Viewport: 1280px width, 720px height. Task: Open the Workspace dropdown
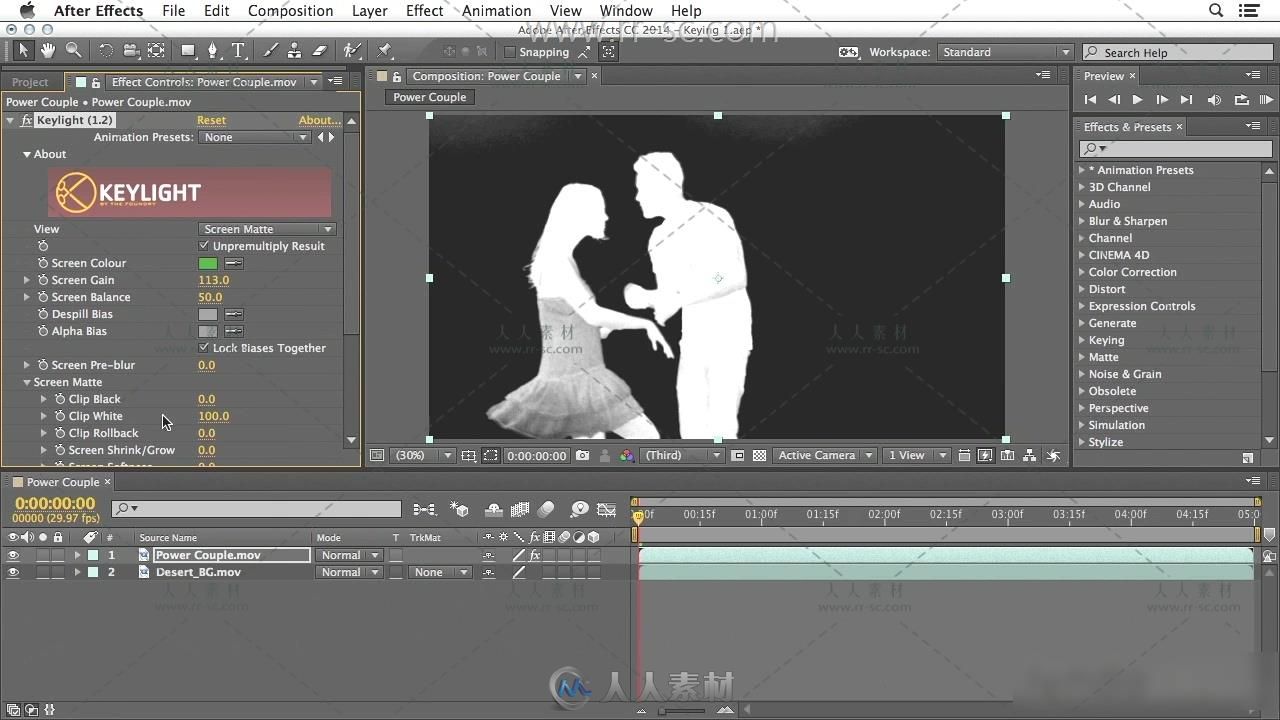pos(1005,52)
